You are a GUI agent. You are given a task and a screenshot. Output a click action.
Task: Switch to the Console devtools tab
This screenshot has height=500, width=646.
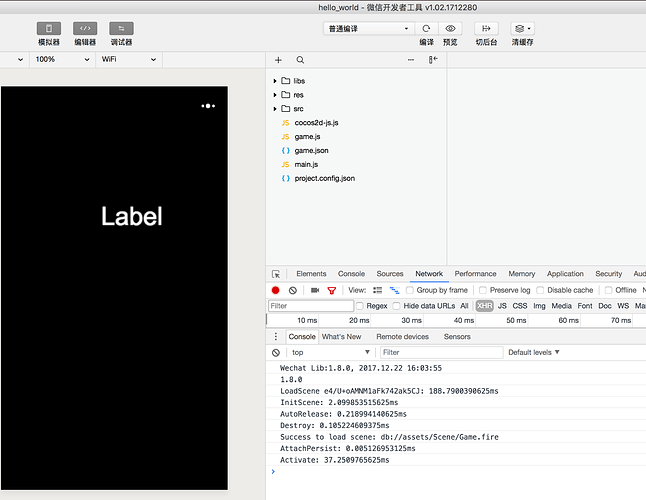[351, 274]
